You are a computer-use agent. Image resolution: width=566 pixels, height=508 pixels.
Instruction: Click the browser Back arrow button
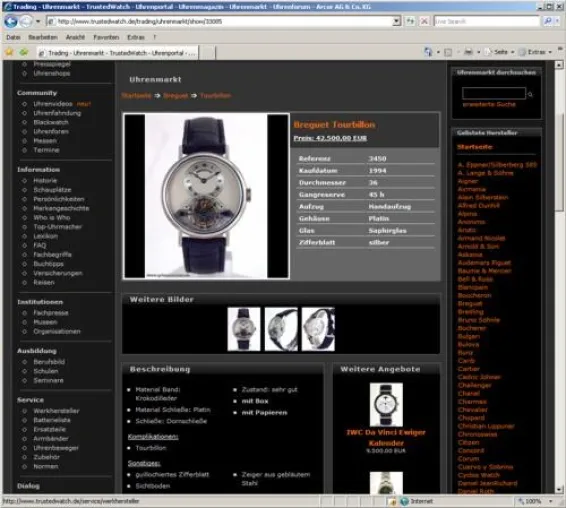(x=11, y=22)
